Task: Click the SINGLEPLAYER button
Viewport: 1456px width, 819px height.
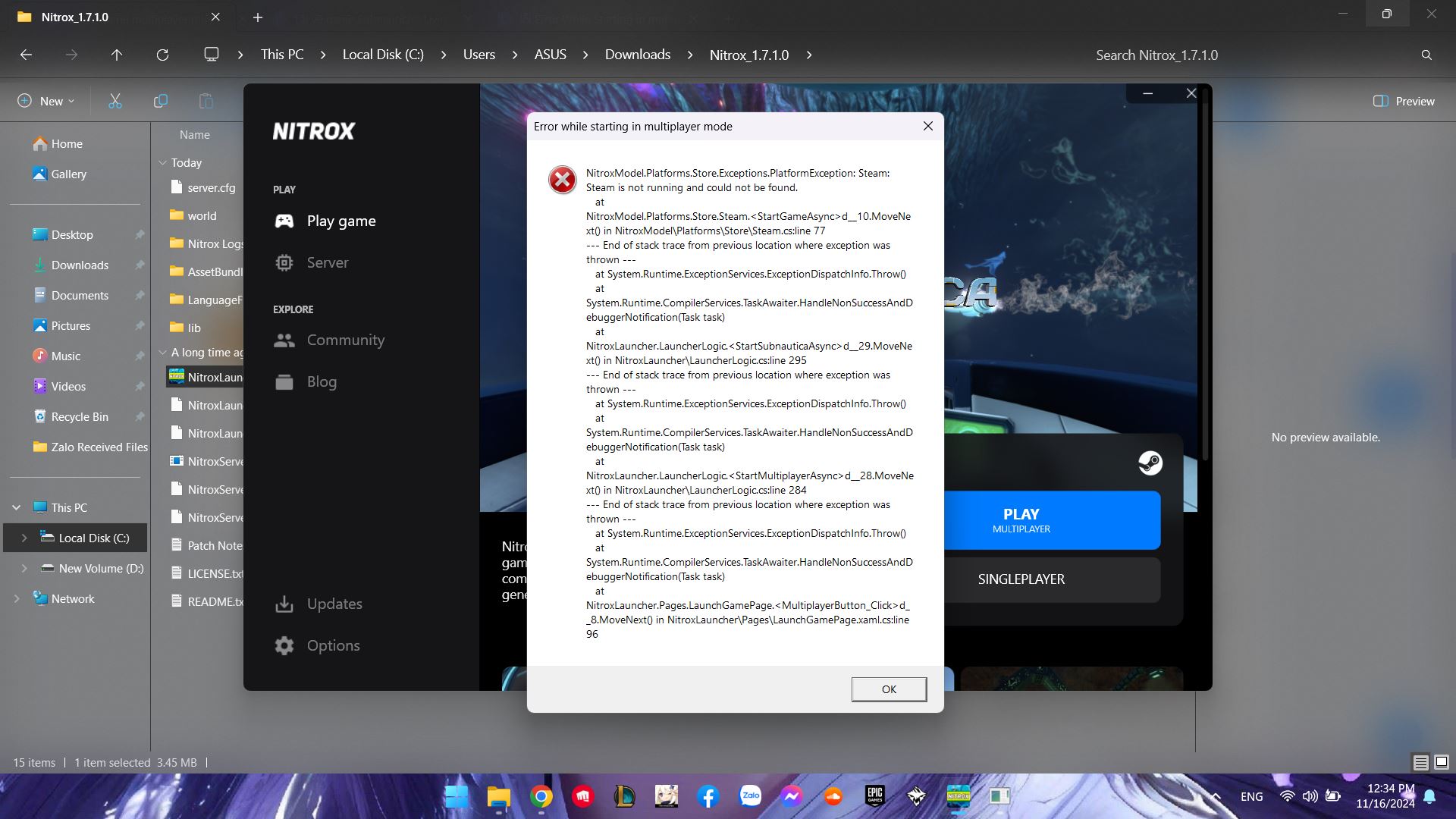Action: point(1021,579)
